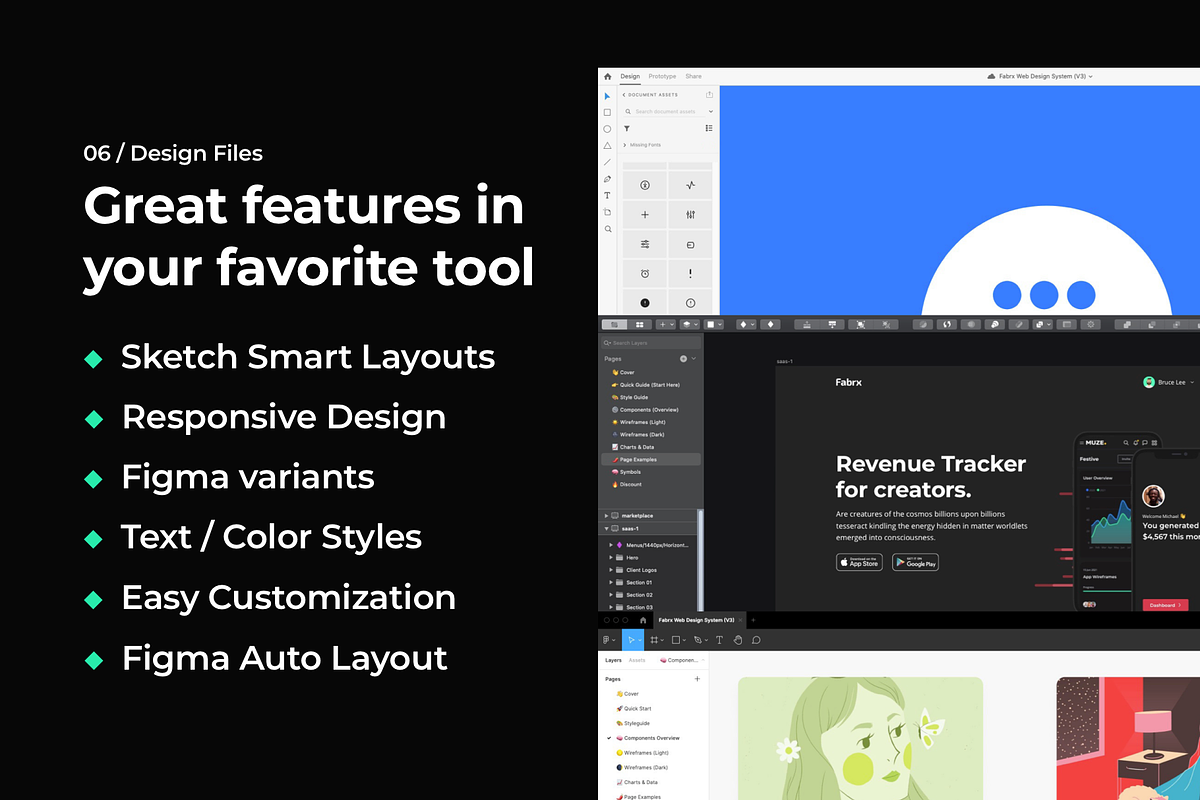
Task: Select the Ellipse tool in XD
Action: (608, 127)
